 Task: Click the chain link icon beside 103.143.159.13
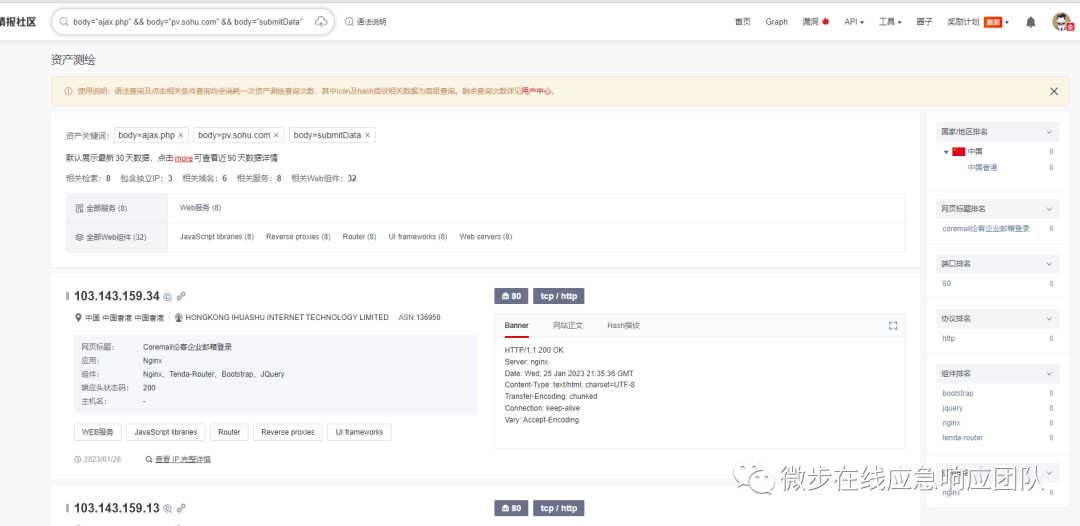(x=181, y=508)
